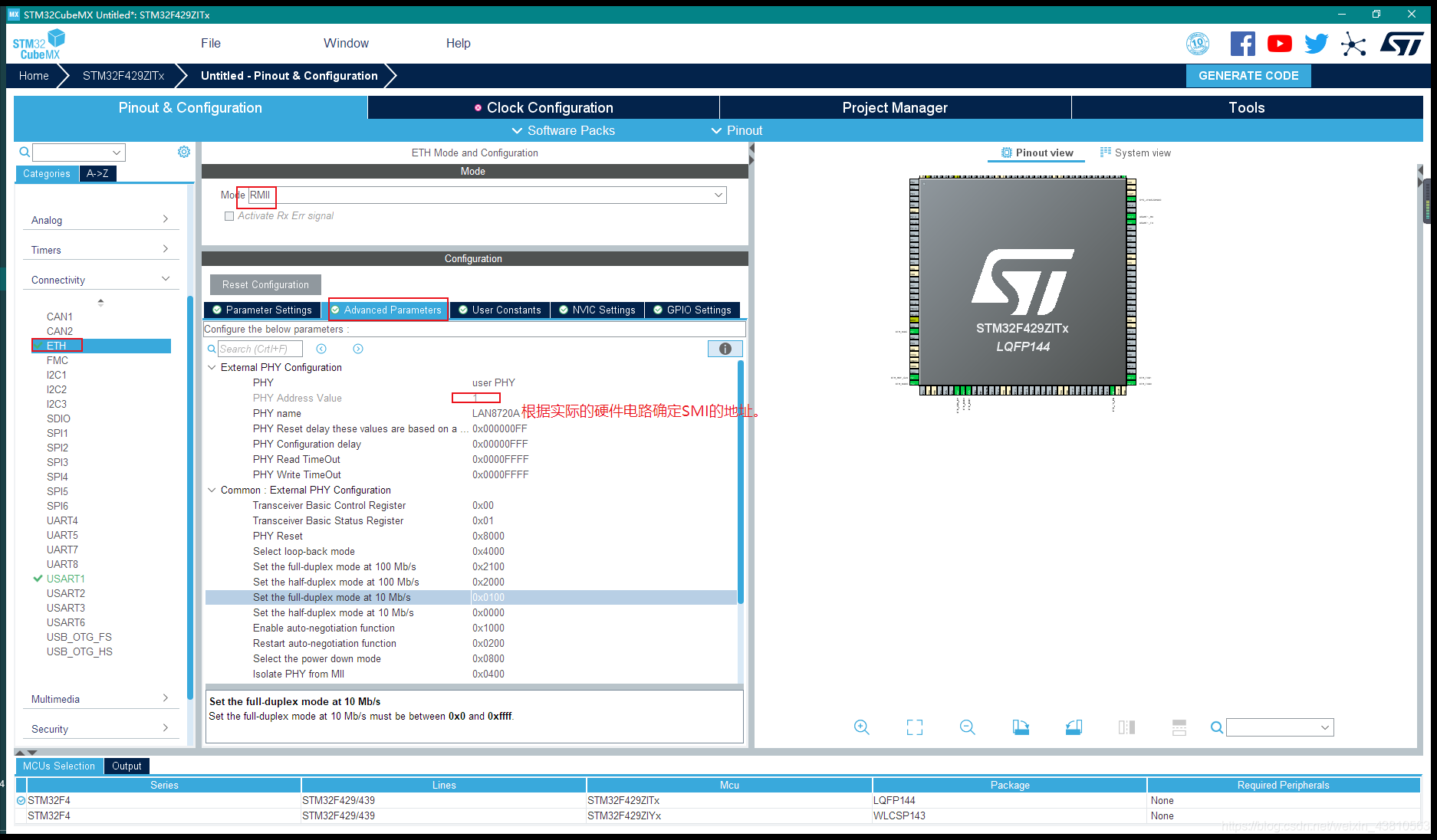Click the Reset Configuration button

point(265,284)
